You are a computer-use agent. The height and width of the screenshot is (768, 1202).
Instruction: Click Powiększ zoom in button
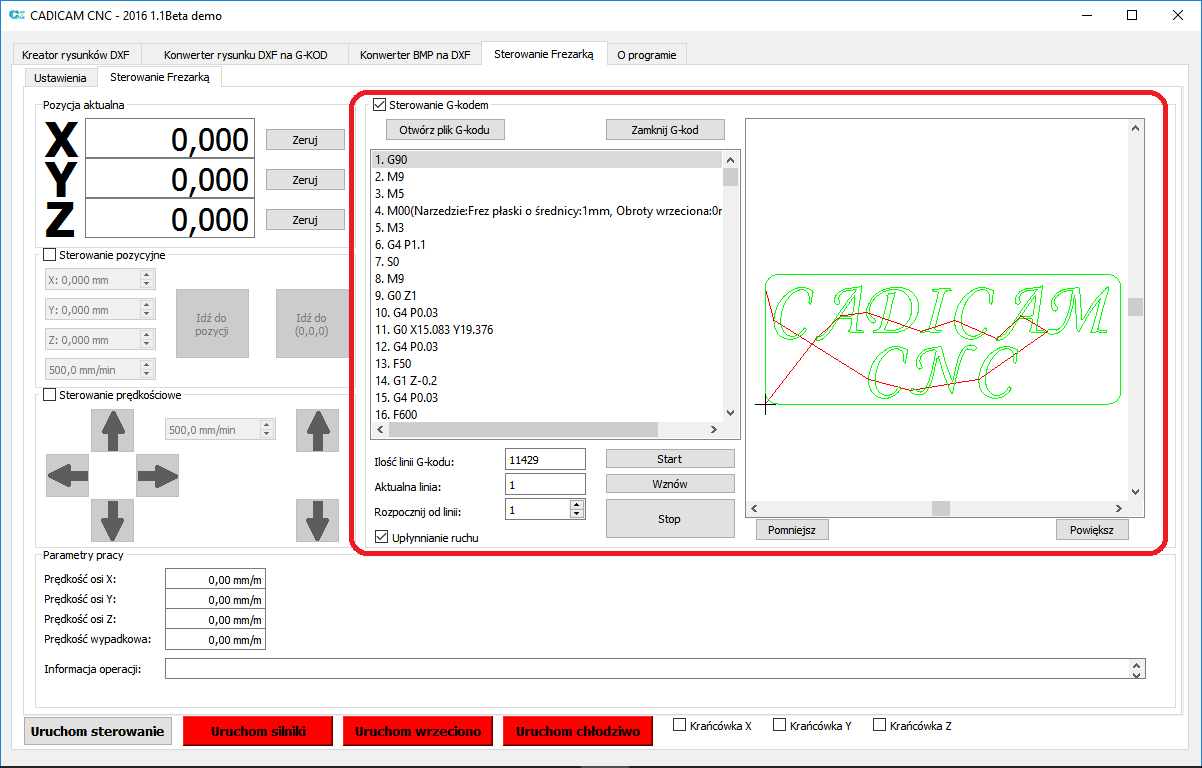tap(1092, 530)
